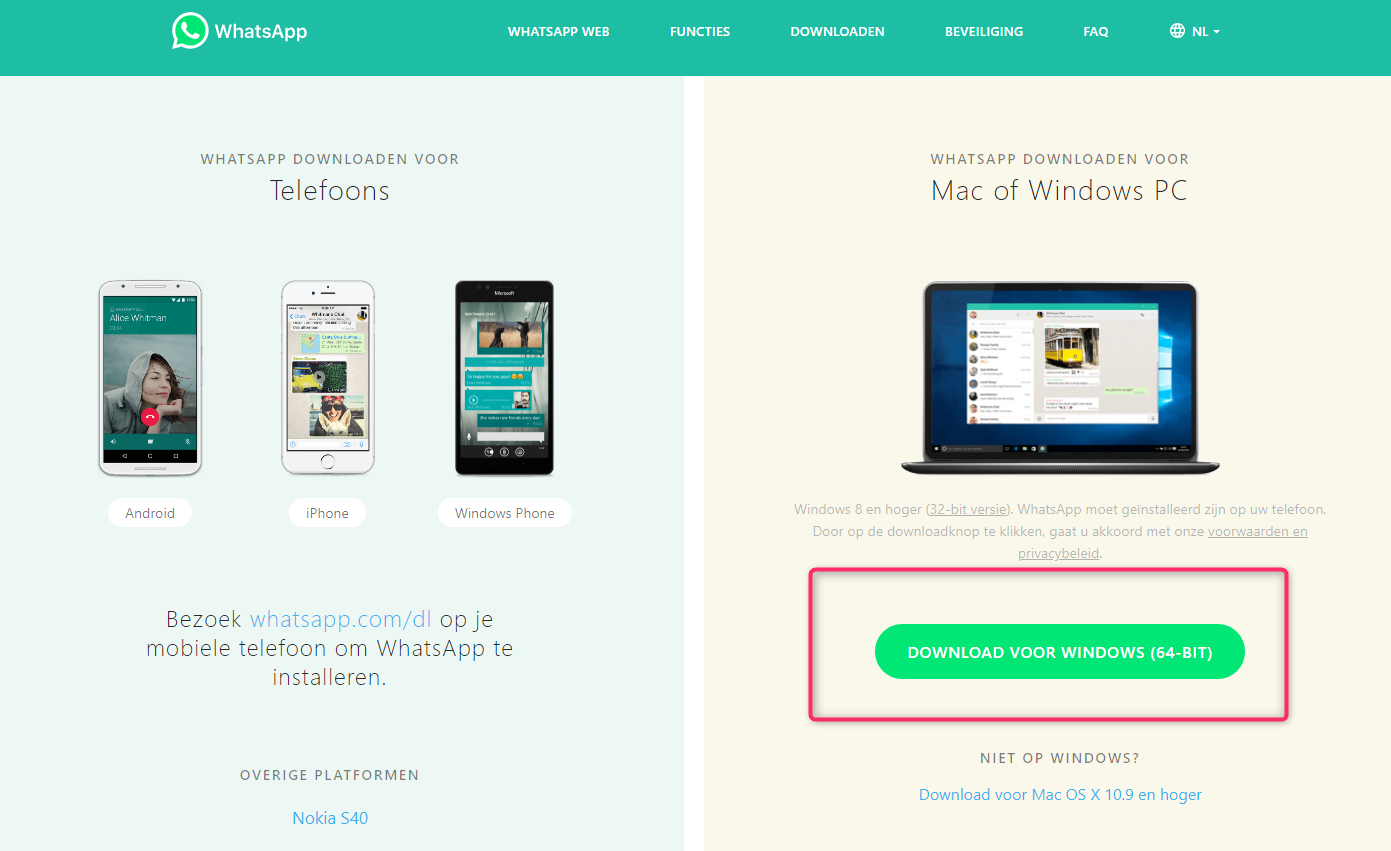Click the globe language icon
The width and height of the screenshot is (1391, 851).
coord(1177,31)
